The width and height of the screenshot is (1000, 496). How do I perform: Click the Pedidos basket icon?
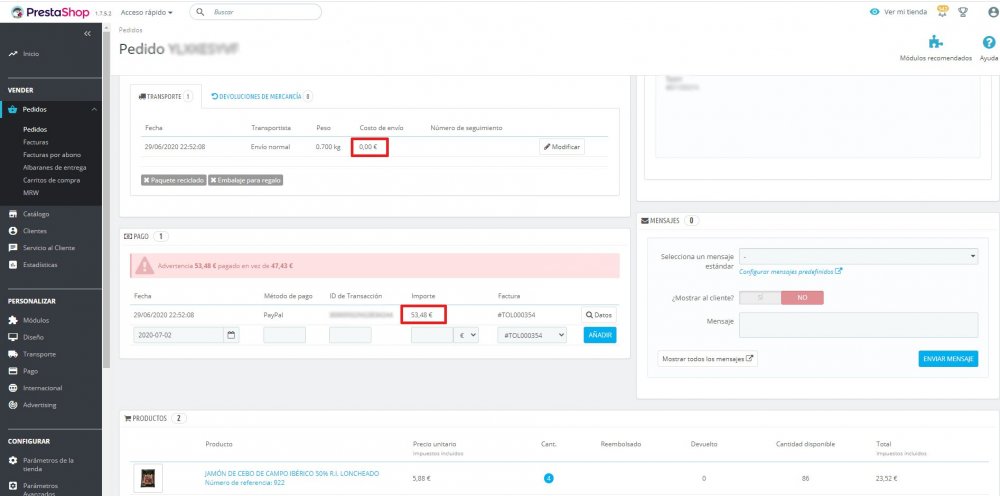pos(13,110)
